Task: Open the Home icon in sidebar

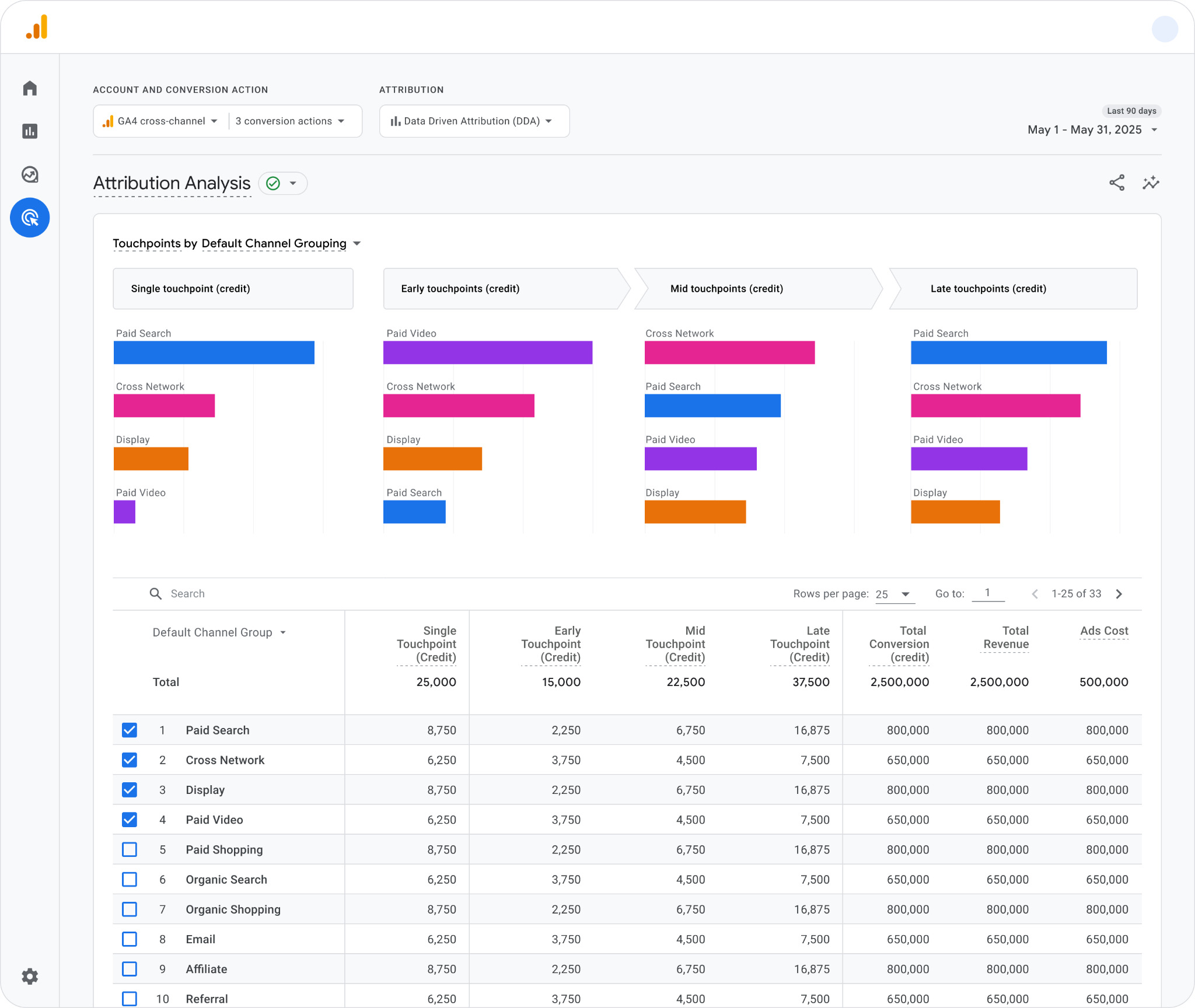Action: 30,88
